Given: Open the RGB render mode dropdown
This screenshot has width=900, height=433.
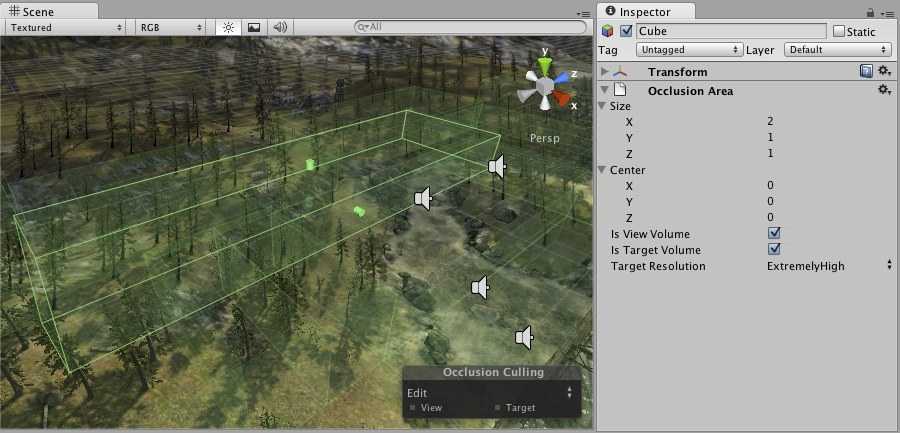Looking at the screenshot, I should [171, 28].
